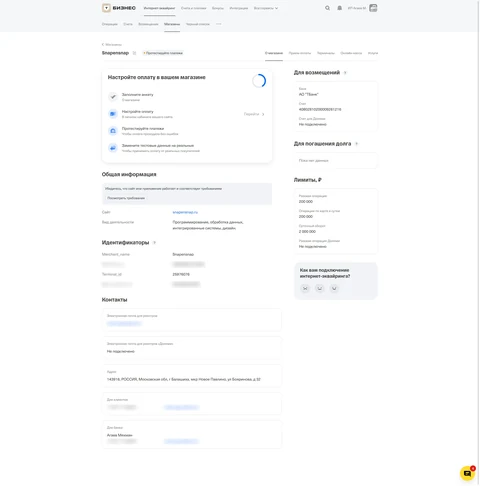
Task: Click help icon beside 'Для погашения долга'
Action: 356,144
